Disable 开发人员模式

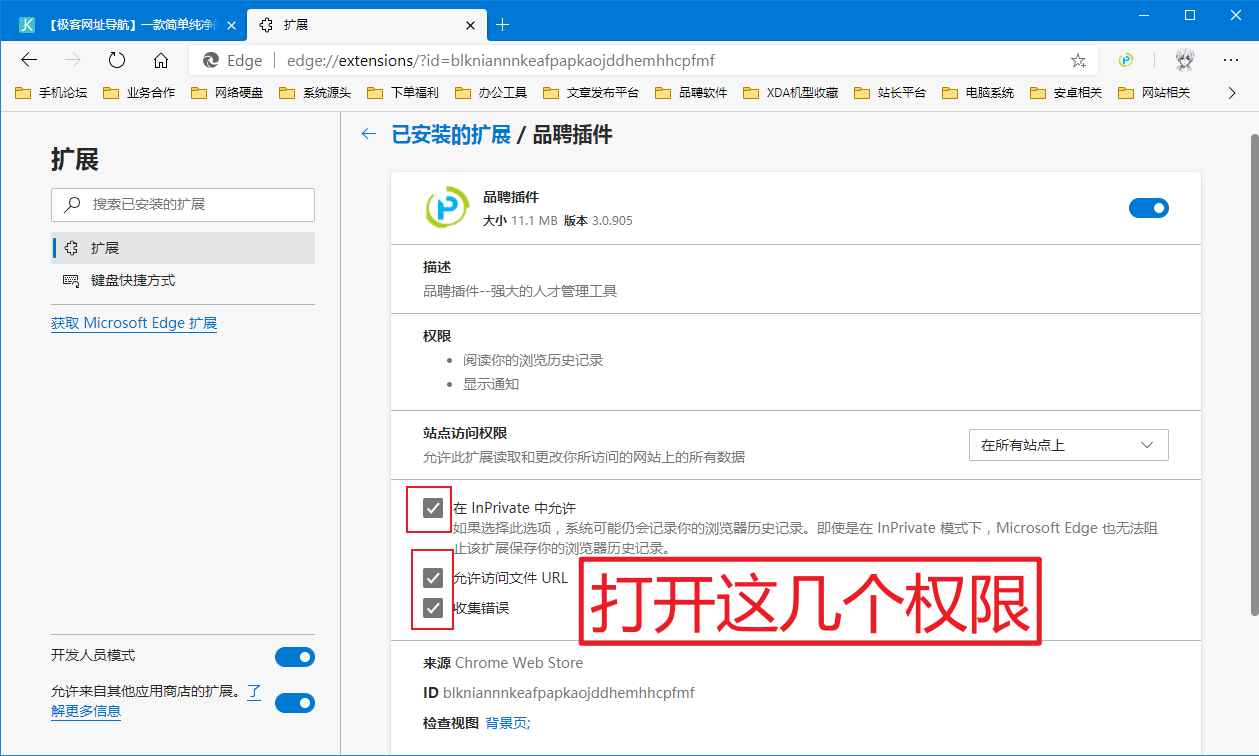294,657
